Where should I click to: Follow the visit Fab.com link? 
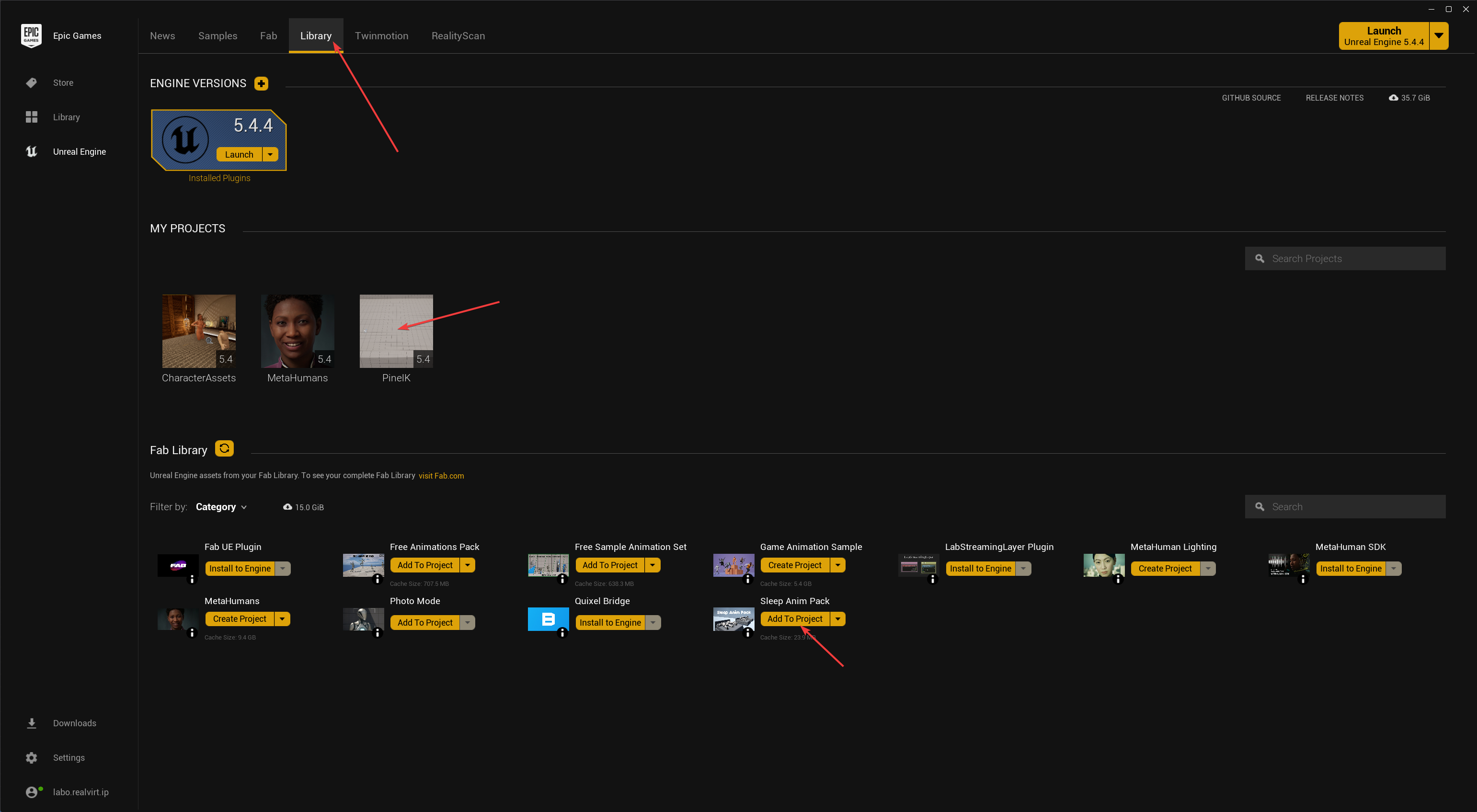441,475
